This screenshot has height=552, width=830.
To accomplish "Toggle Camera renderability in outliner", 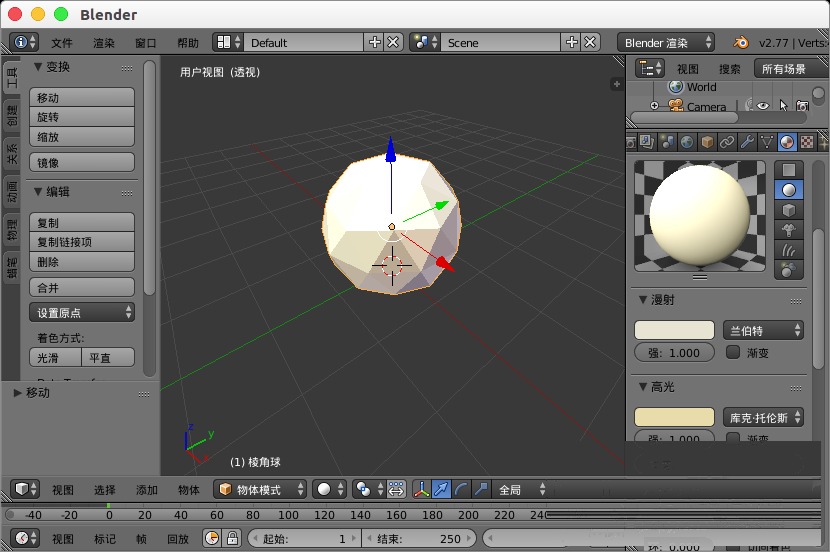I will [x=802, y=106].
